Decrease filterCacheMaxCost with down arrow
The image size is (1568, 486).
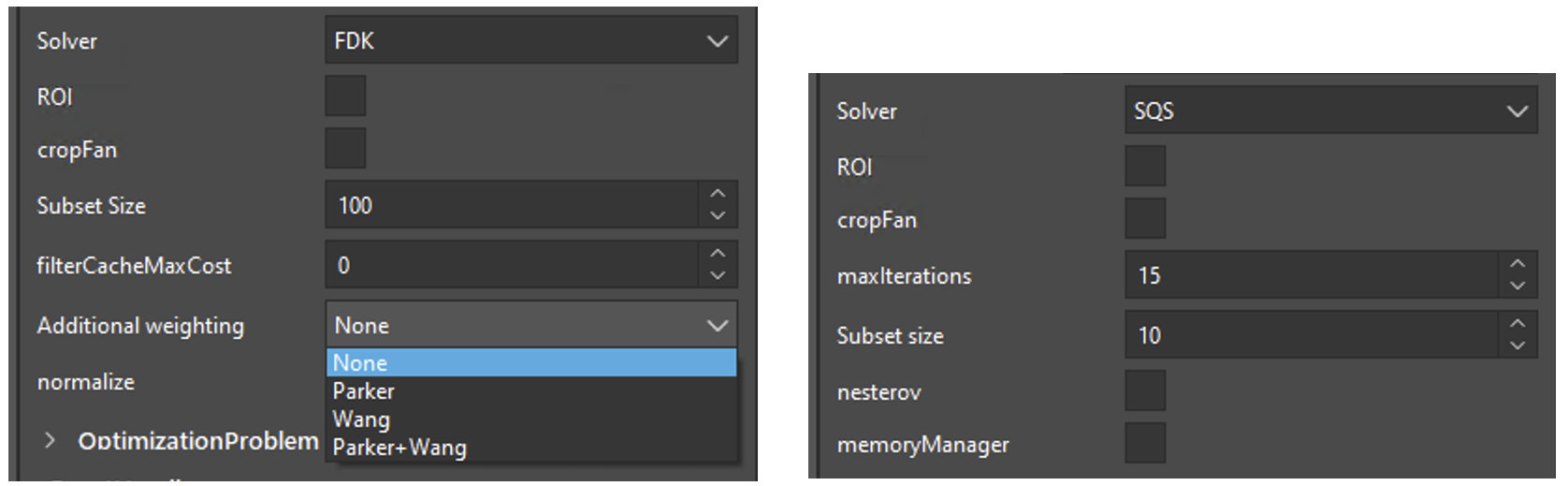point(718,276)
